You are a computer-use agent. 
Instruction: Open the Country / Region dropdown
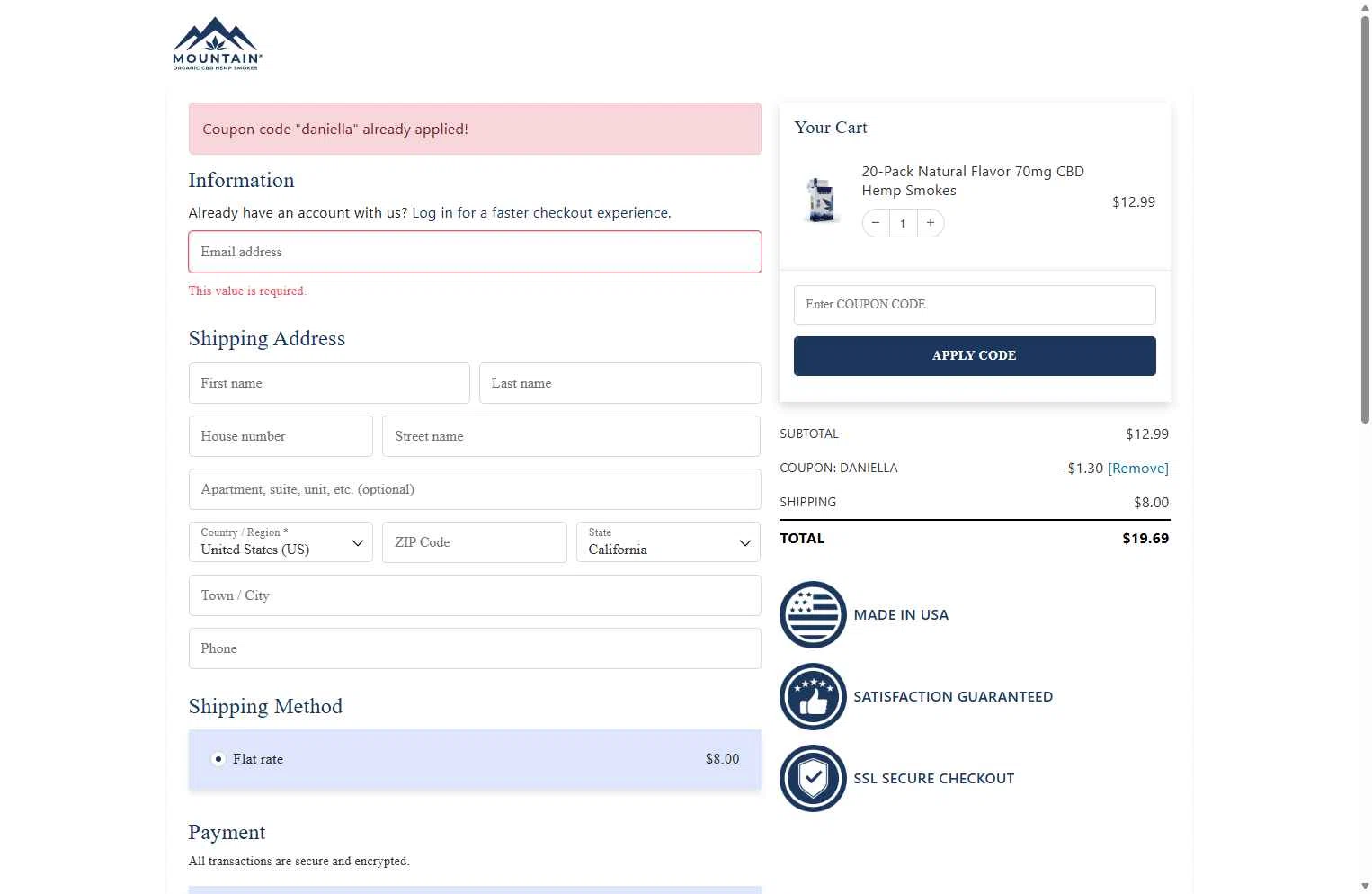click(x=281, y=542)
